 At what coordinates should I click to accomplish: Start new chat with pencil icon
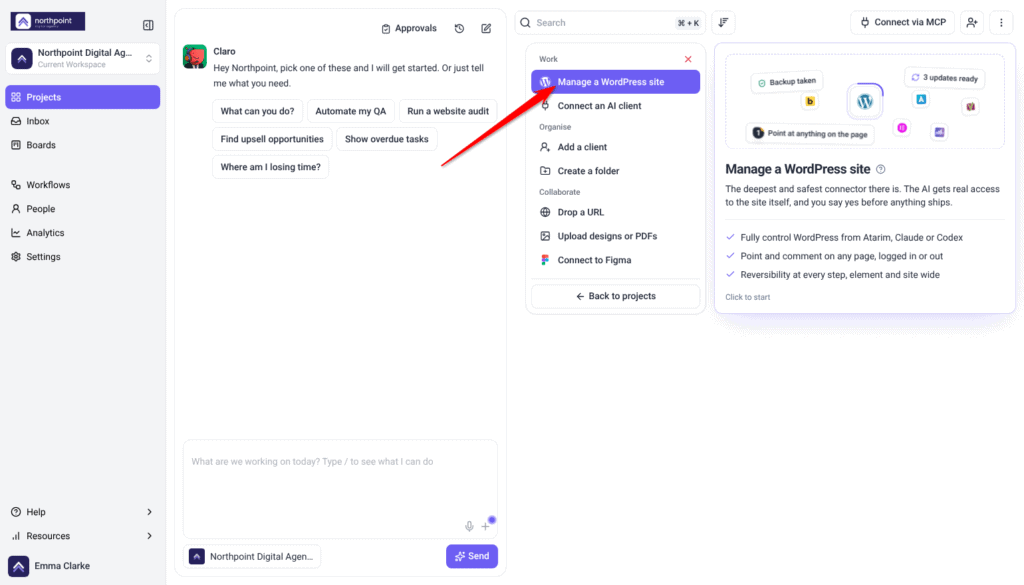pos(487,29)
